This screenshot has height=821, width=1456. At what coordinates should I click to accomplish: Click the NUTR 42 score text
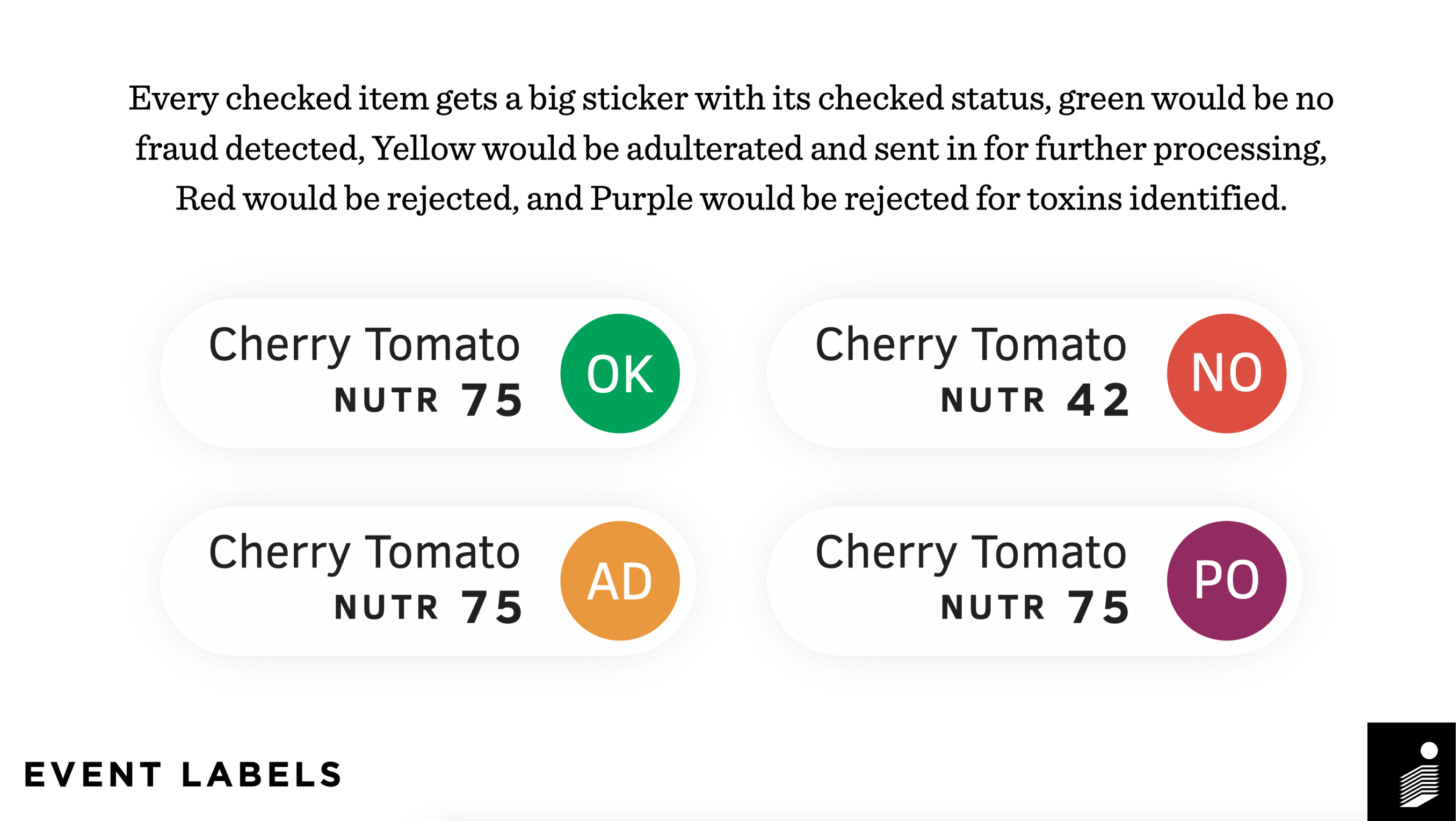pos(1034,400)
